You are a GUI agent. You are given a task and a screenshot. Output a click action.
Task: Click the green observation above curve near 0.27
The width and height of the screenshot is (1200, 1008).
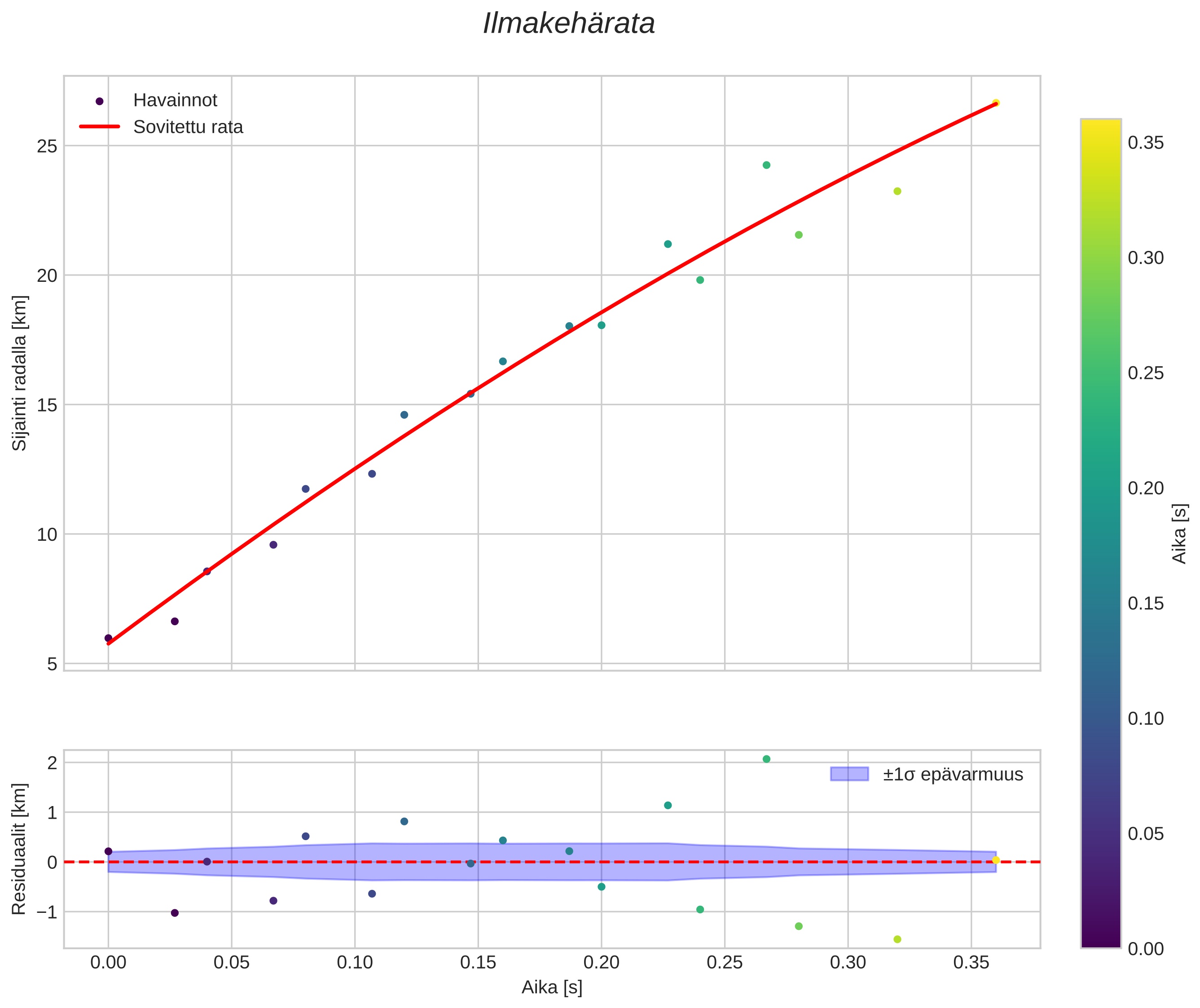tap(766, 165)
